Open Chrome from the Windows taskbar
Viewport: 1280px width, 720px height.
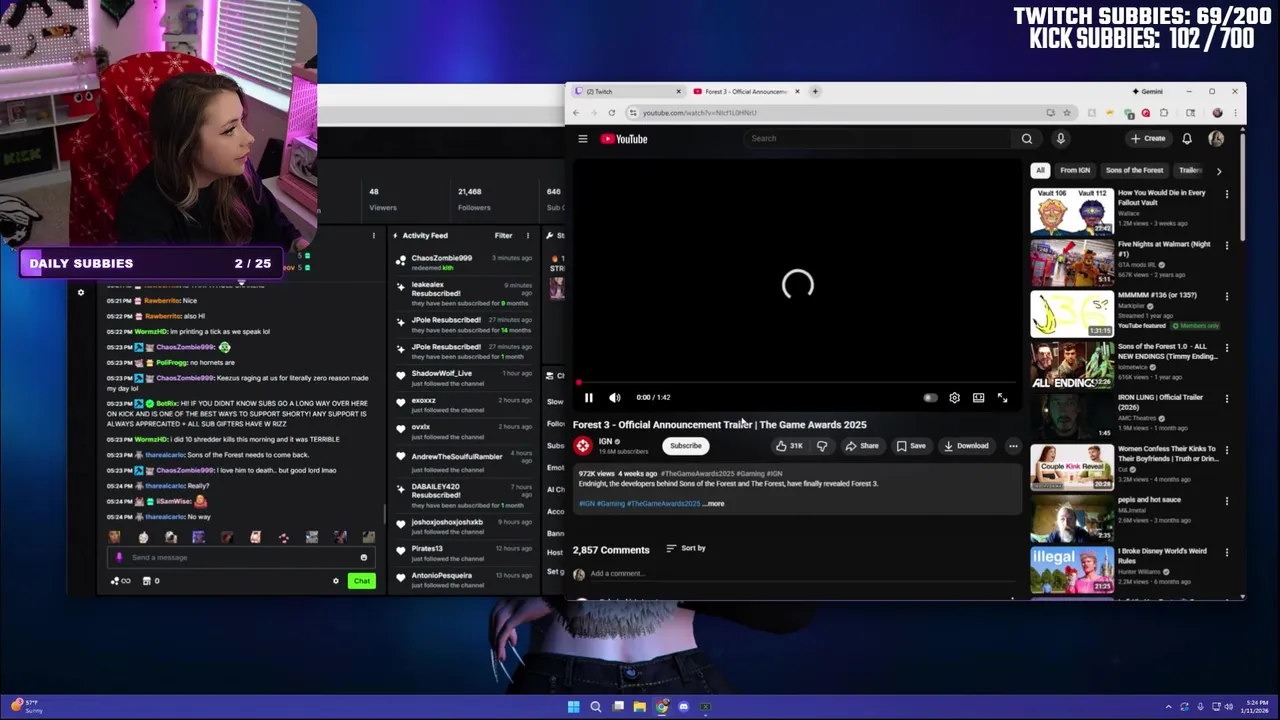coord(661,707)
